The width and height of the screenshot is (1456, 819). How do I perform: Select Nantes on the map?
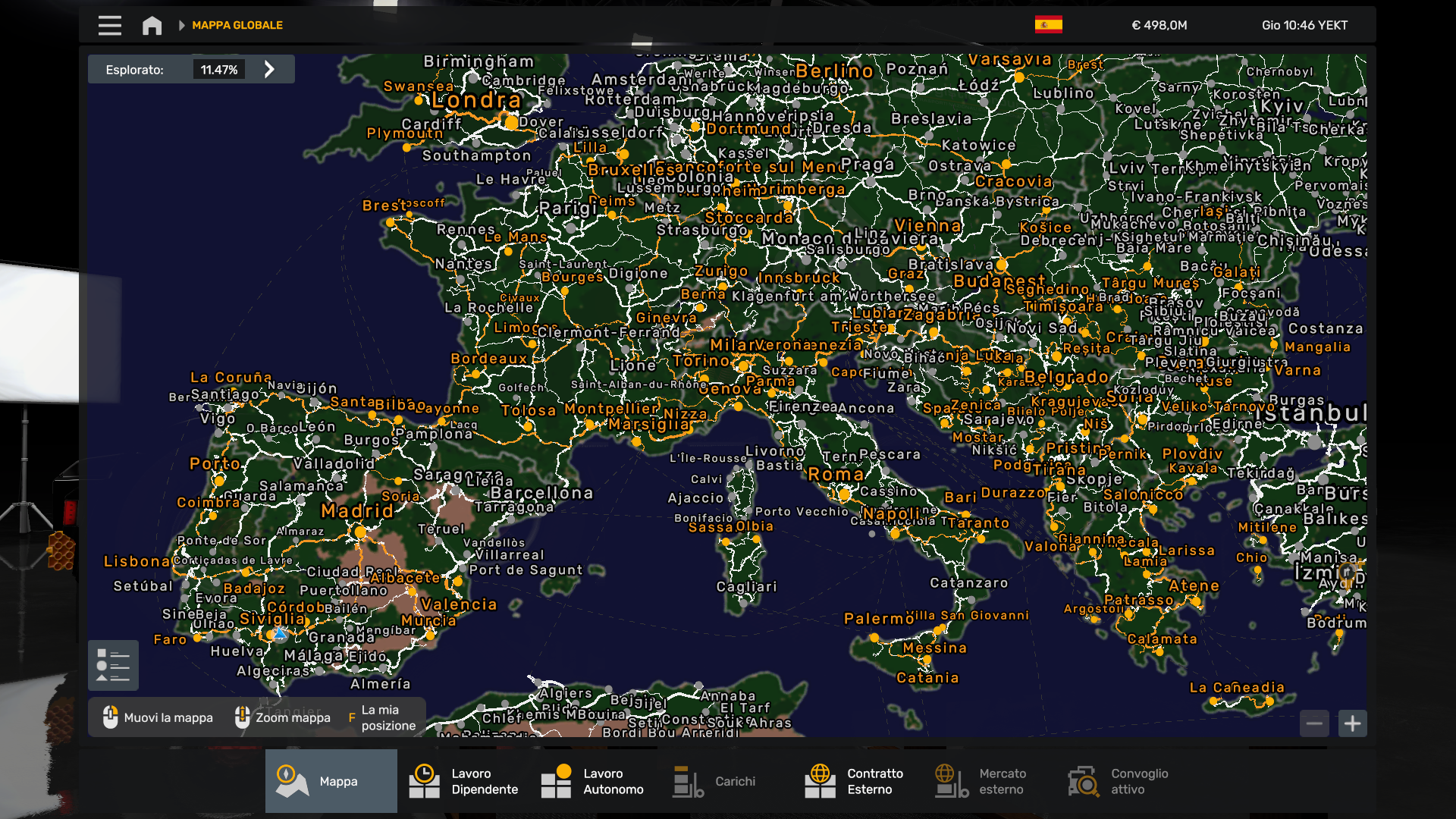pyautogui.click(x=463, y=263)
